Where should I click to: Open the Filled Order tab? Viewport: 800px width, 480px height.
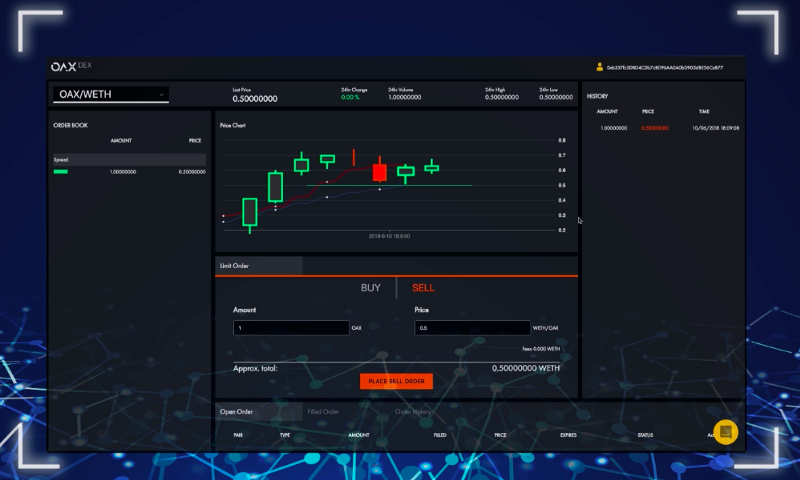pyautogui.click(x=323, y=412)
